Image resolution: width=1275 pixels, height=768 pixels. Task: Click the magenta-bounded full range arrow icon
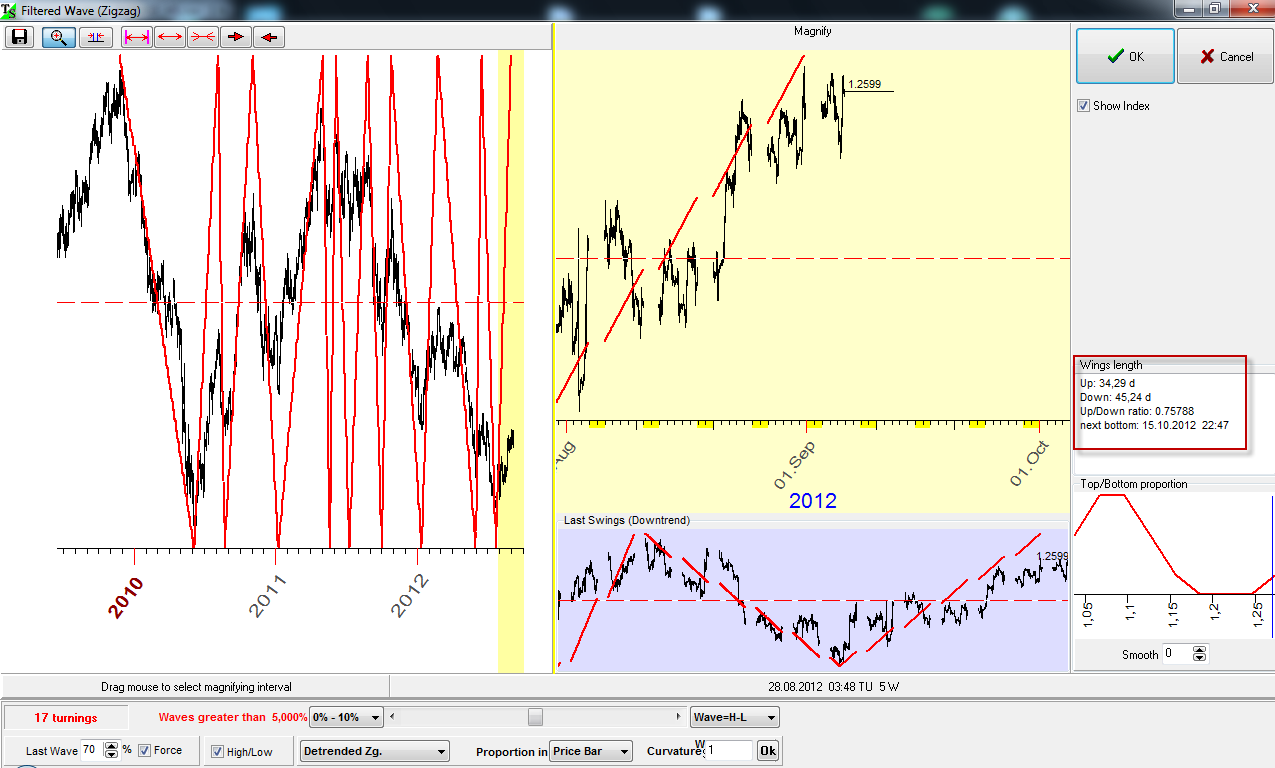pos(136,37)
